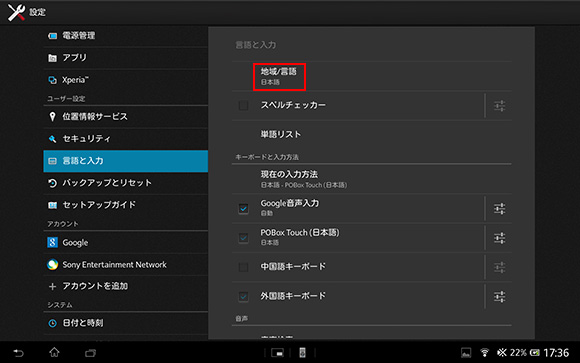
Task: Click the security key icon
Action: (x=53, y=139)
